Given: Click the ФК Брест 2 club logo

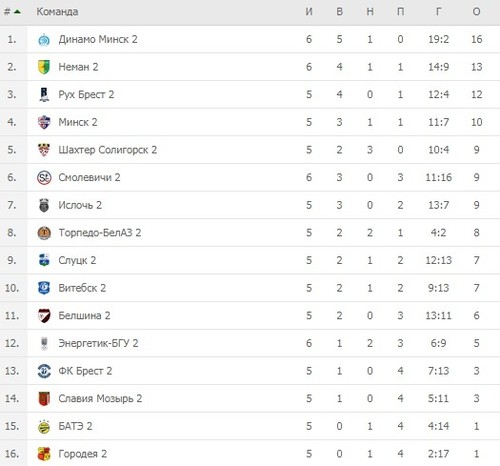Looking at the screenshot, I should [44, 371].
